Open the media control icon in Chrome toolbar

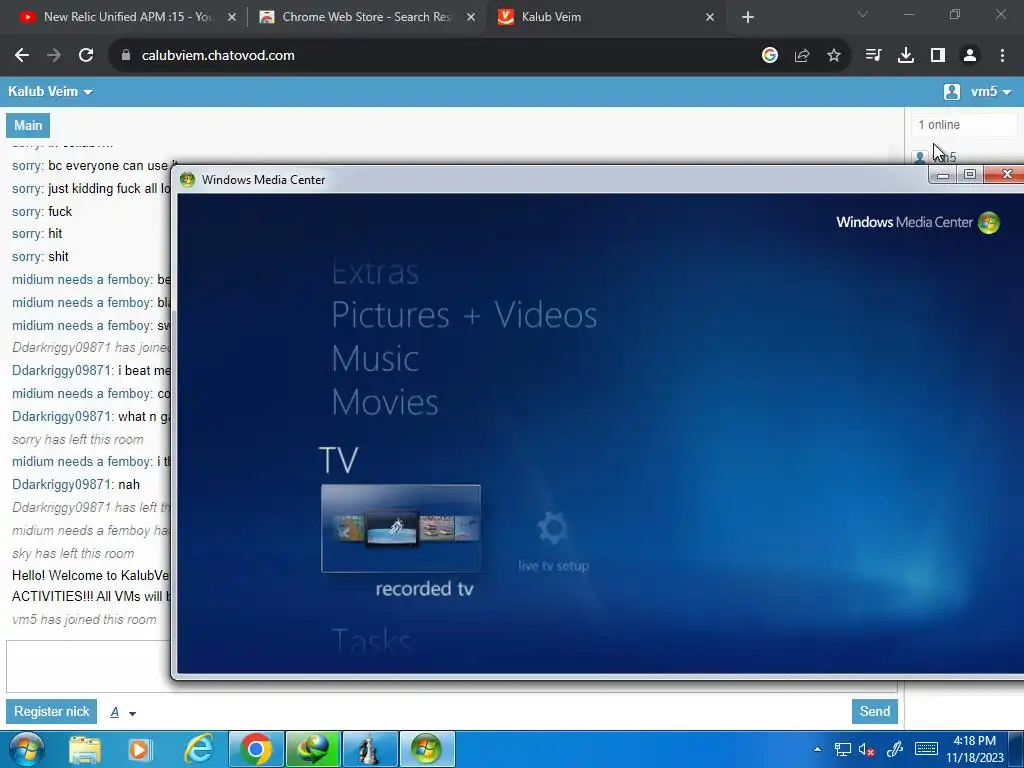[x=873, y=56]
